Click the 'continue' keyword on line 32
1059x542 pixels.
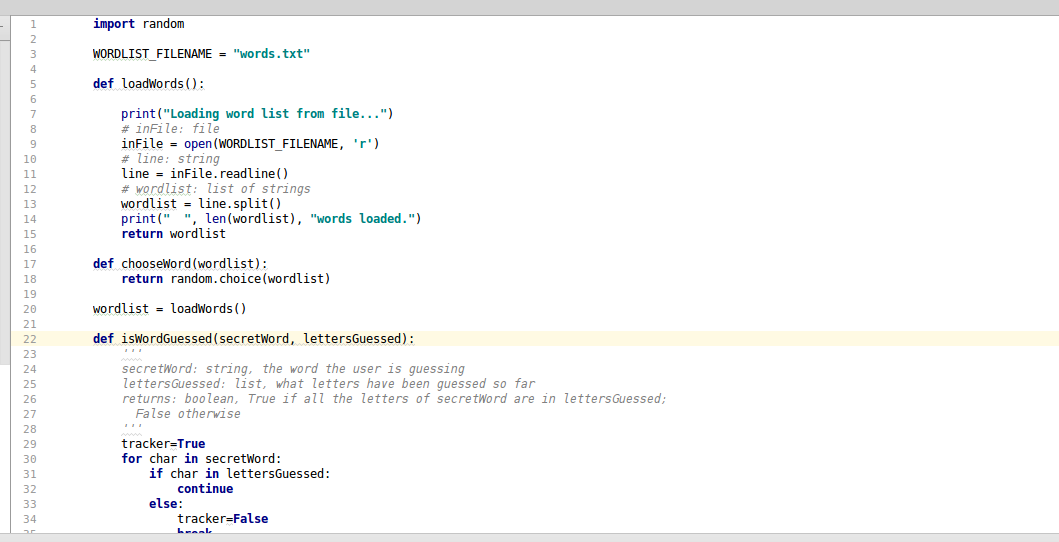(205, 489)
